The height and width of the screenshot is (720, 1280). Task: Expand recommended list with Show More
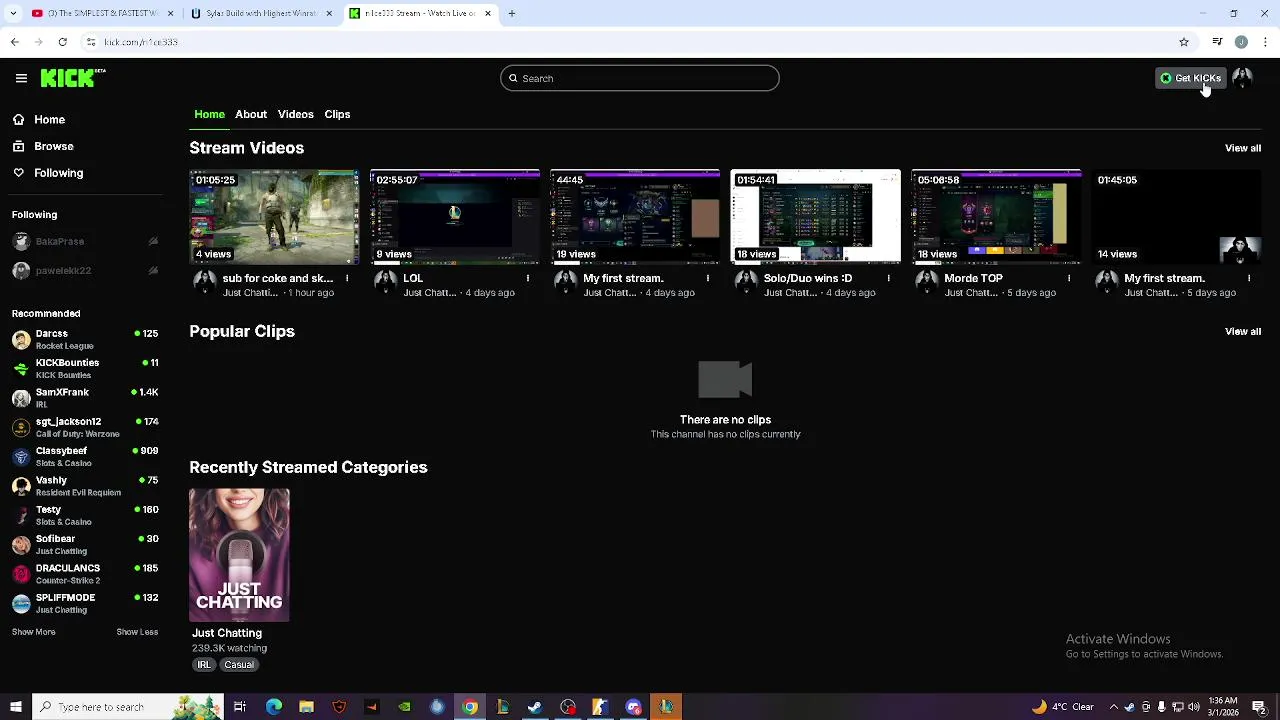click(x=33, y=632)
